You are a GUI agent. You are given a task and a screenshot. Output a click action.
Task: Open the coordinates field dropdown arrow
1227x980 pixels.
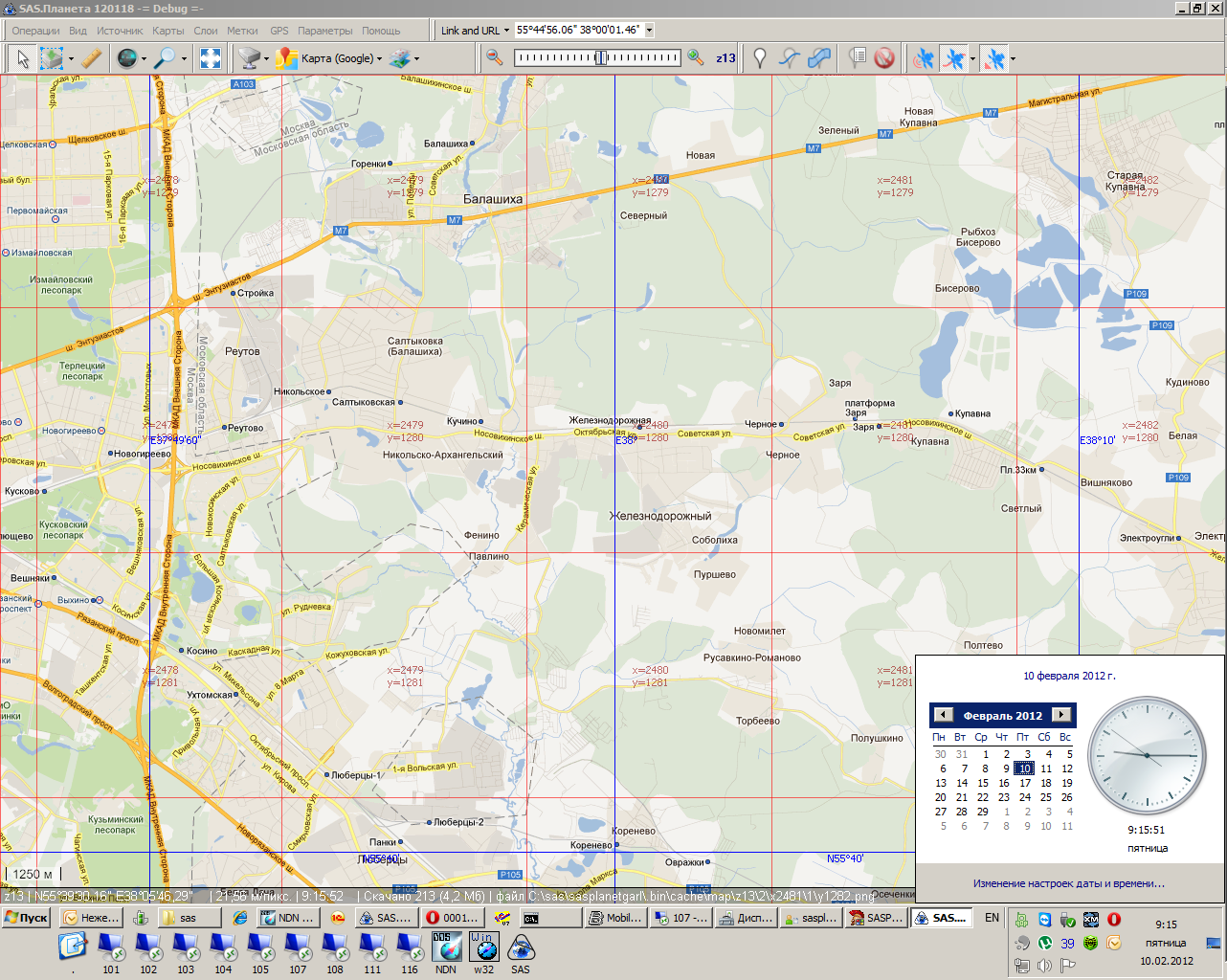649,31
